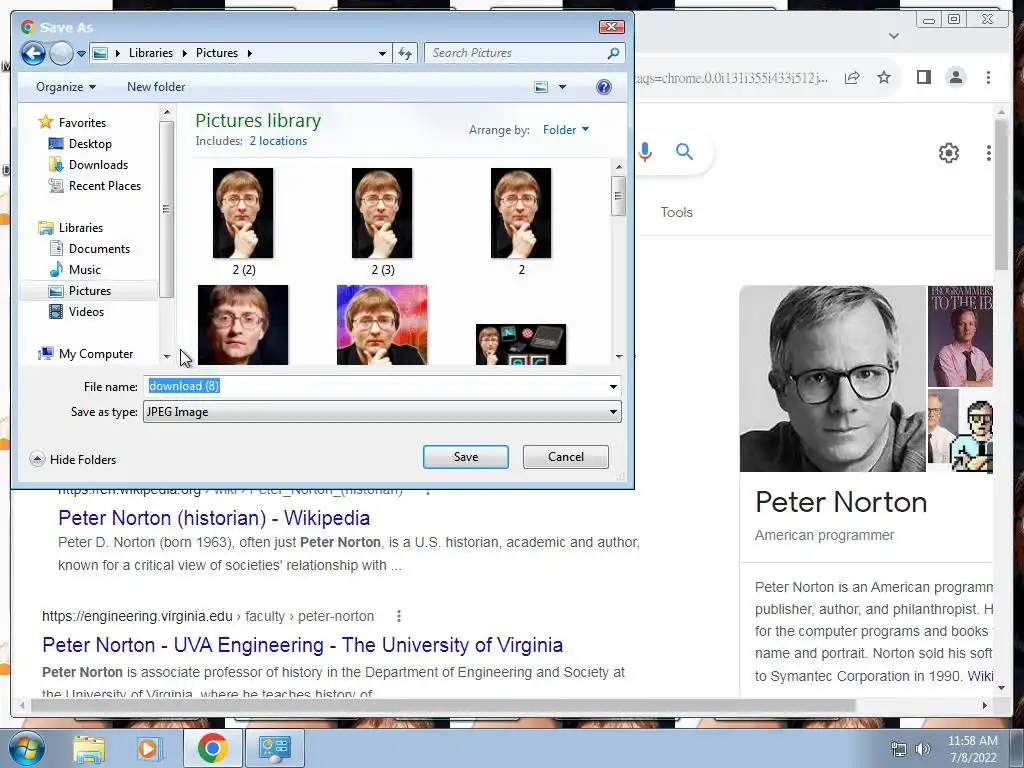Collapse with Hide Folders toggle
The image size is (1024, 768).
[x=73, y=459]
